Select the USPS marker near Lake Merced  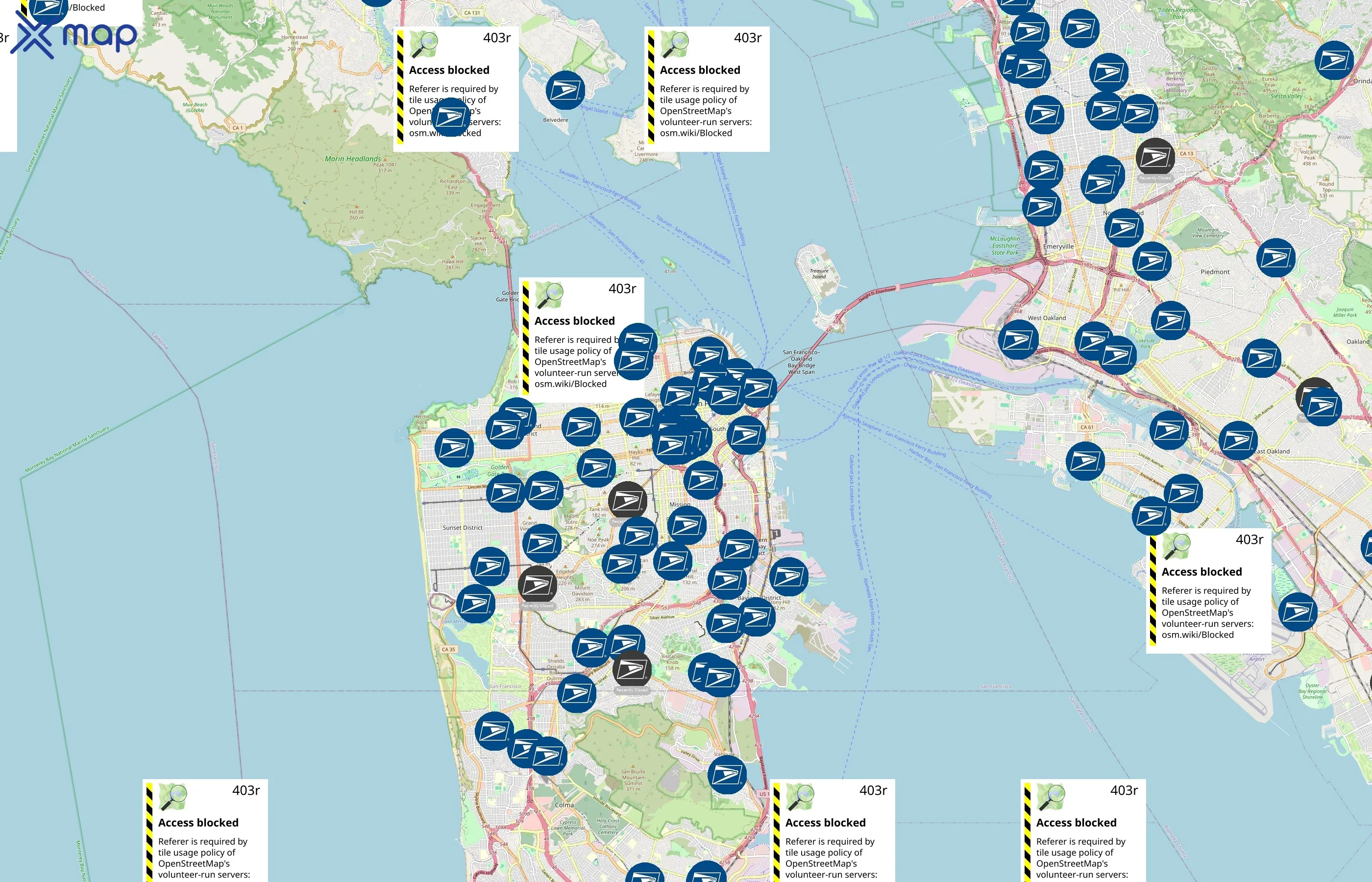476,604
